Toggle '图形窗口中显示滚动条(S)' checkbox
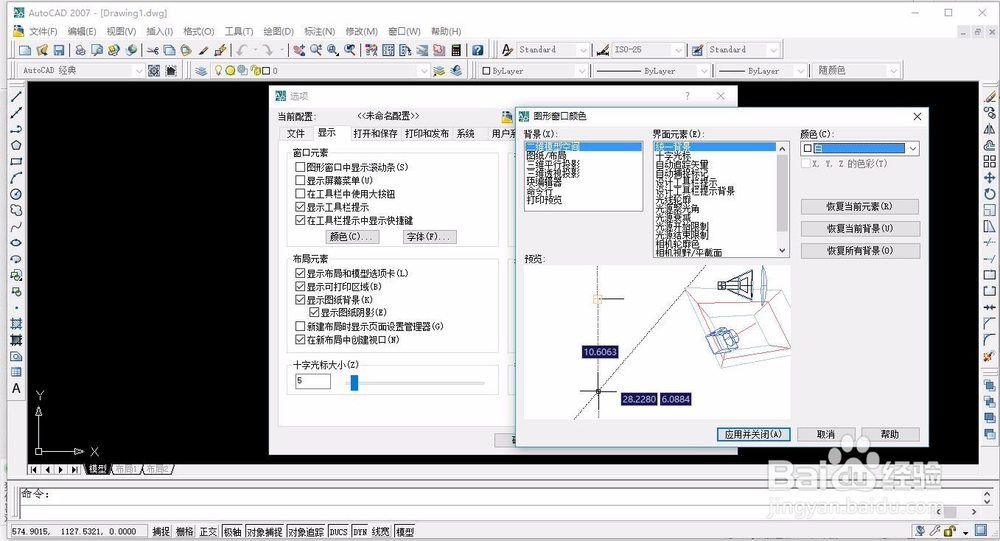Viewport: 1000px width, 541px height. pyautogui.click(x=300, y=167)
